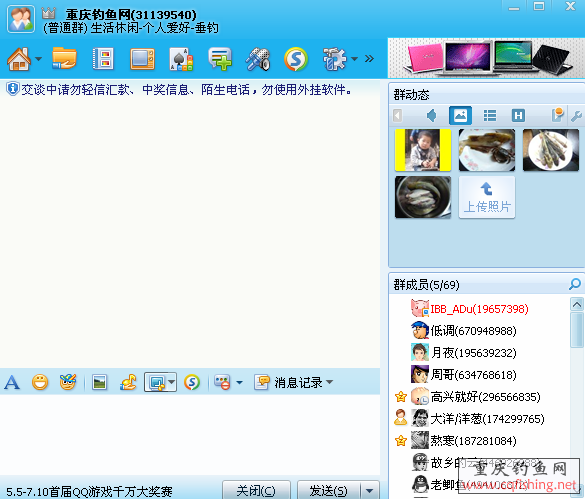Viewport: 585px width, 499px height.
Task: Open the voice tools microphone icon
Action: click(x=258, y=59)
